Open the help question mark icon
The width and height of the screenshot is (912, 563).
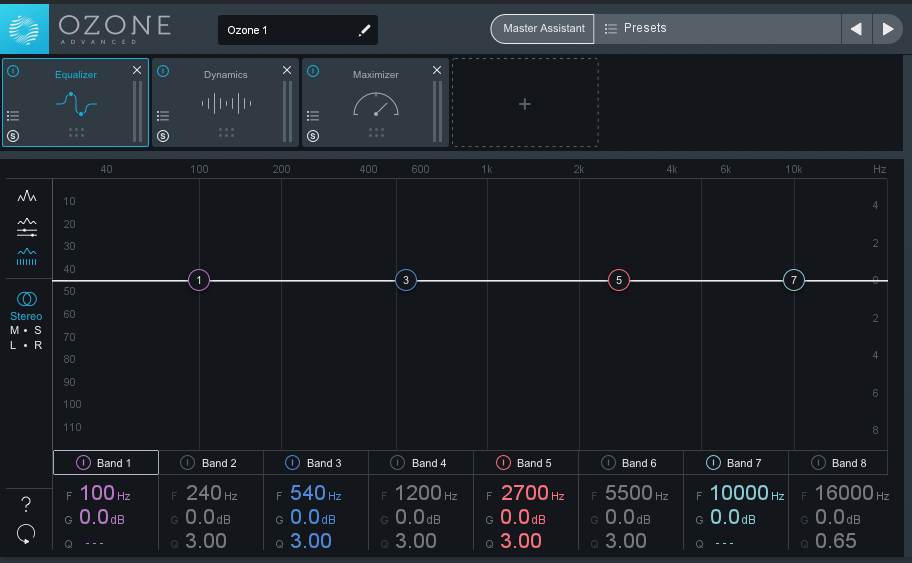(x=26, y=504)
